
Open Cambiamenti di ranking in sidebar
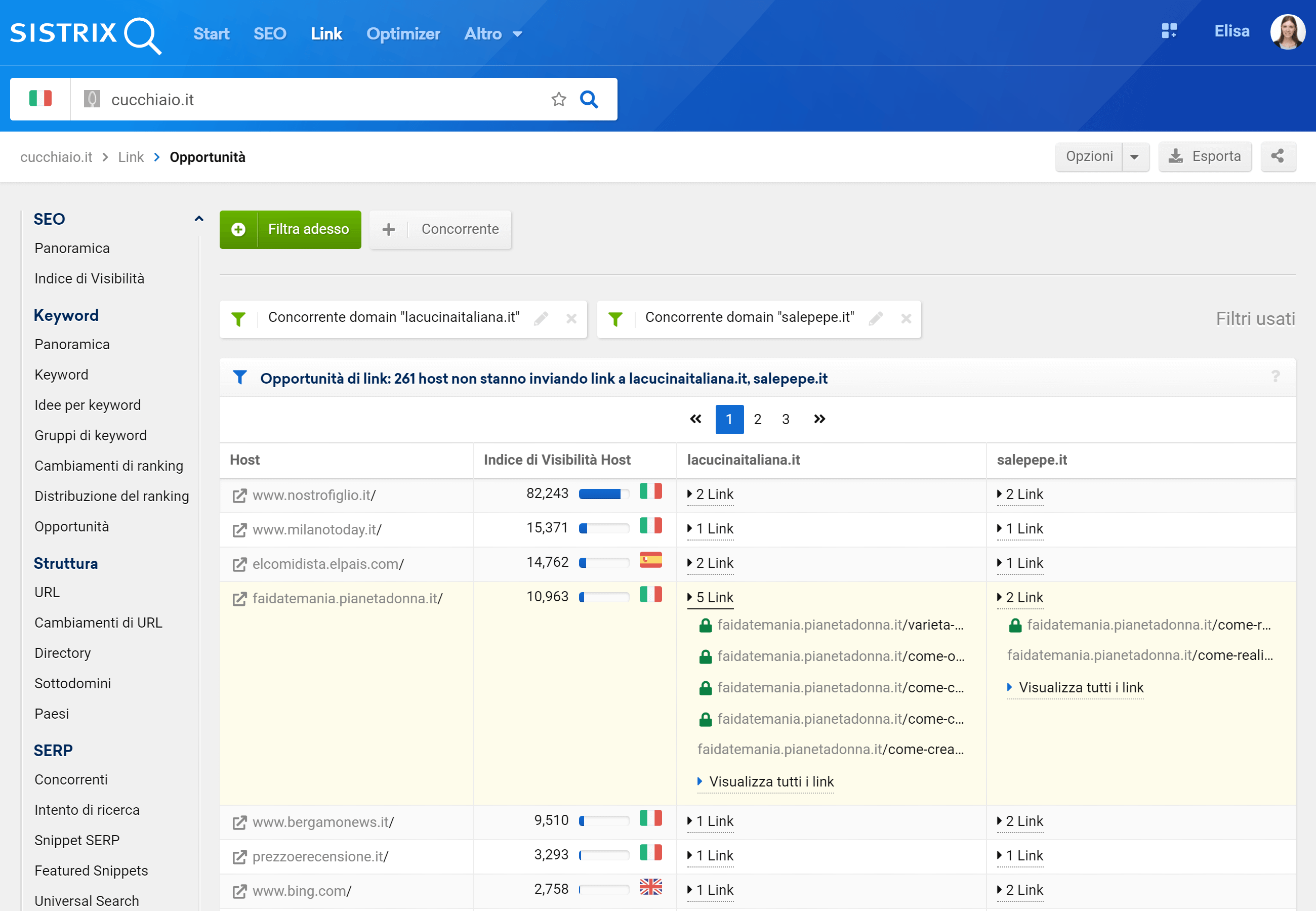(108, 466)
